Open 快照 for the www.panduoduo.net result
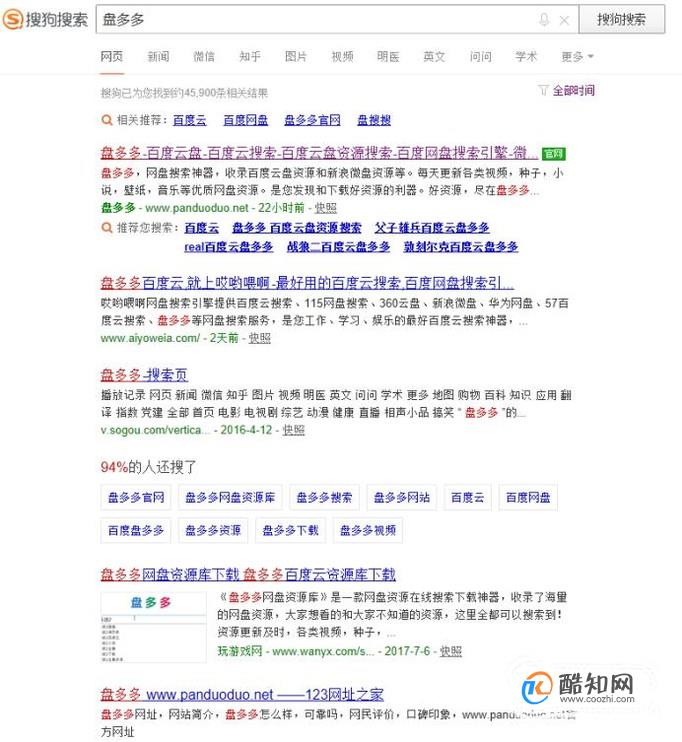The width and height of the screenshot is (682, 742). click(x=326, y=208)
